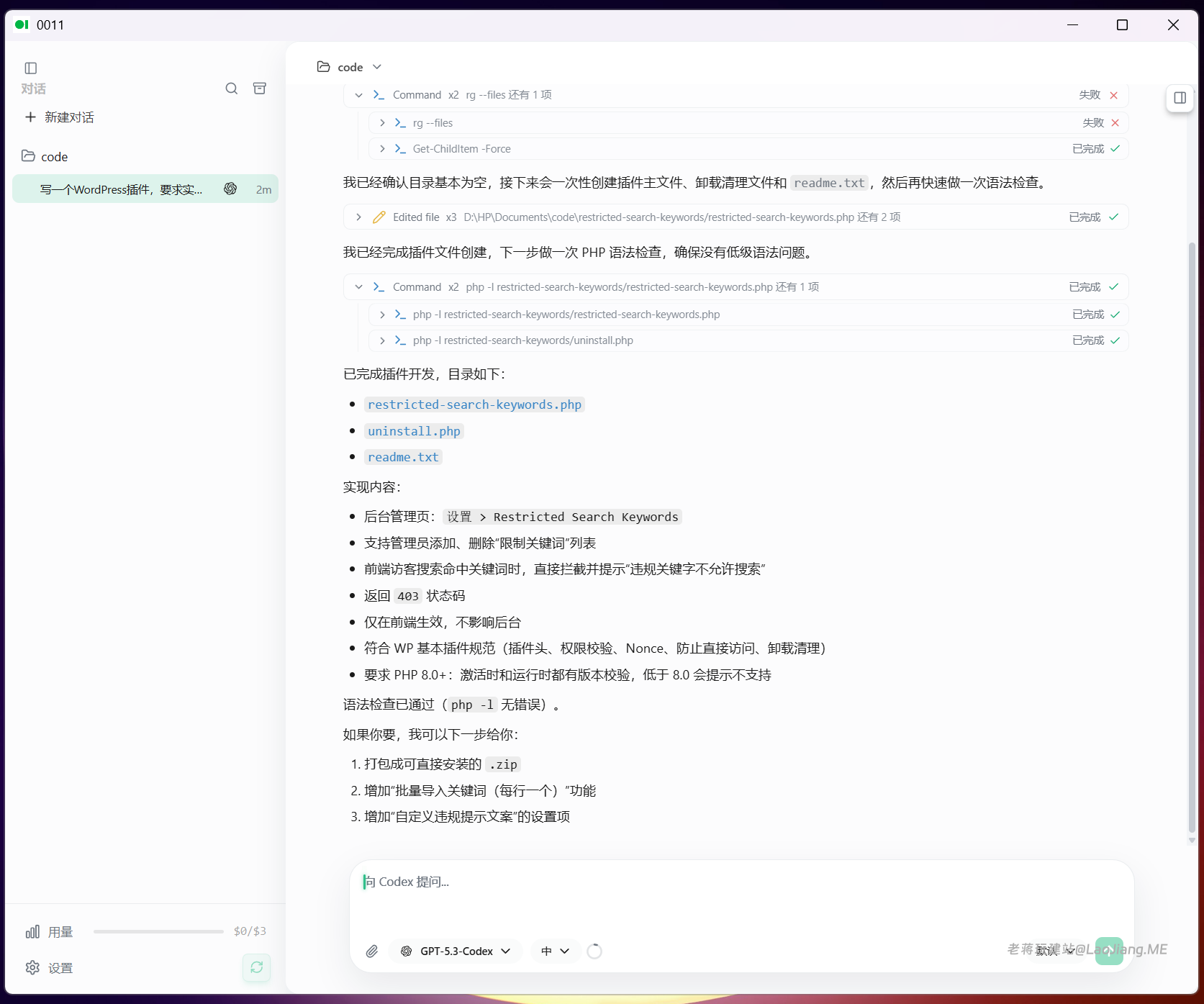The image size is (1204, 1004).
Task: Open the GPT-5.3-Codex model dropdown
Action: click(456, 951)
